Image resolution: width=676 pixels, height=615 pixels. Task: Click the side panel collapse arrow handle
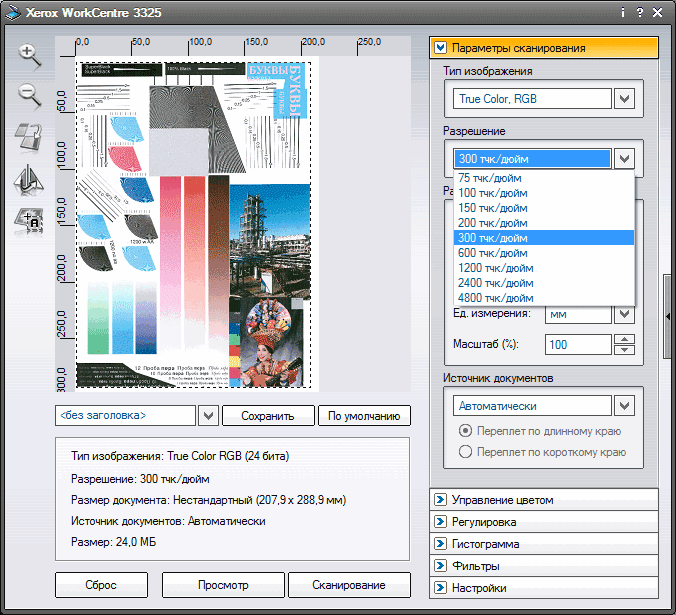[668, 316]
